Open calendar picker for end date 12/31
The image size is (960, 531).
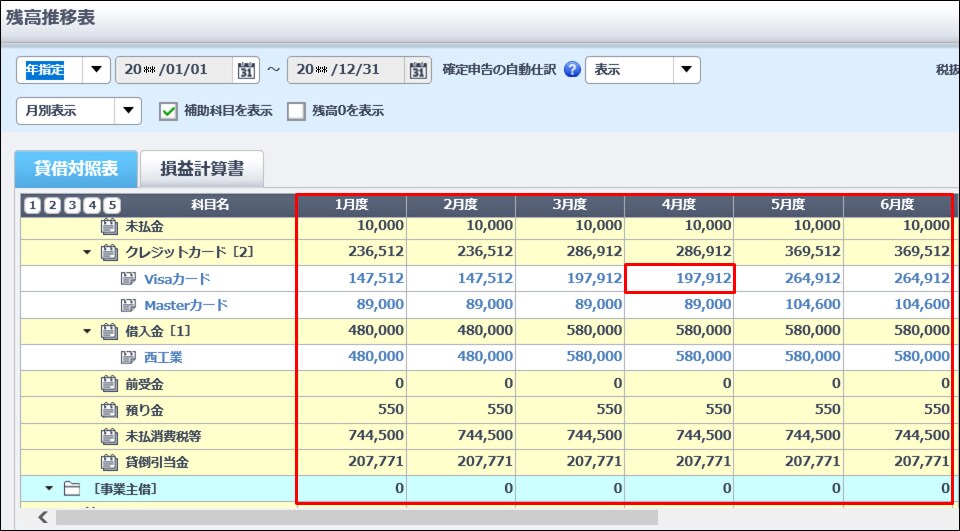coord(418,70)
